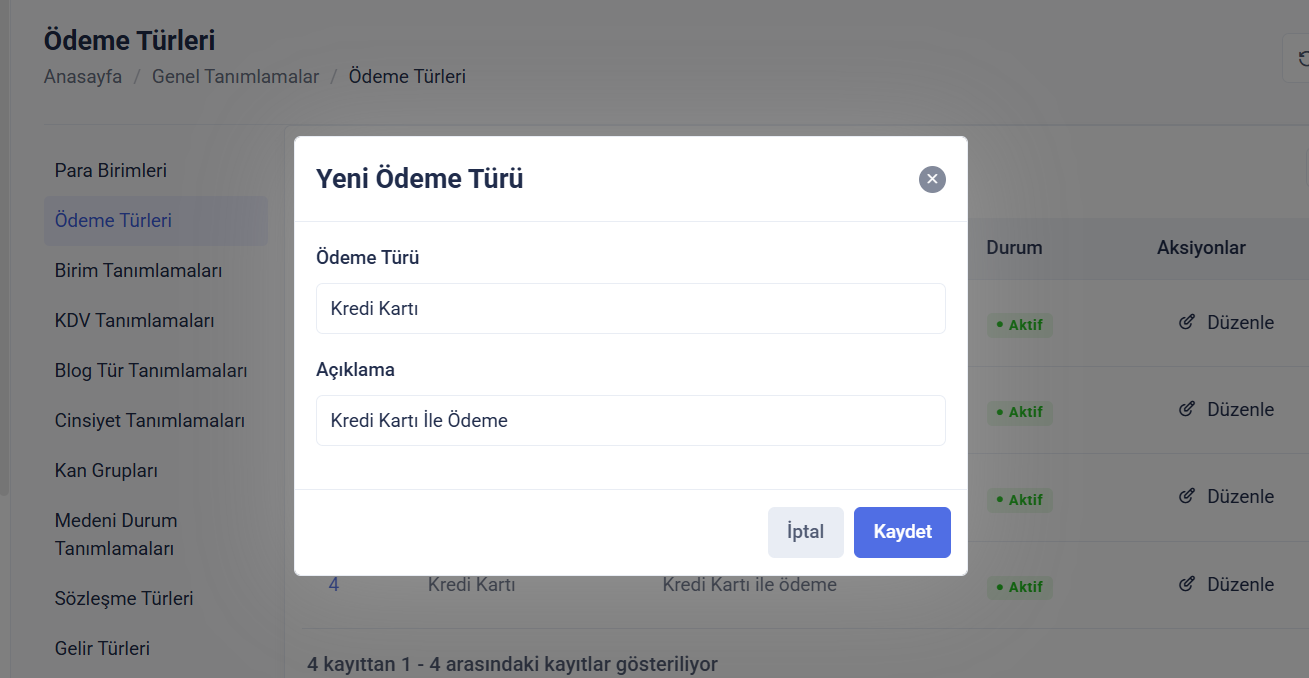This screenshot has width=1309, height=678.
Task: Open Cinsiyet Tanımlamaları page
Action: (149, 421)
